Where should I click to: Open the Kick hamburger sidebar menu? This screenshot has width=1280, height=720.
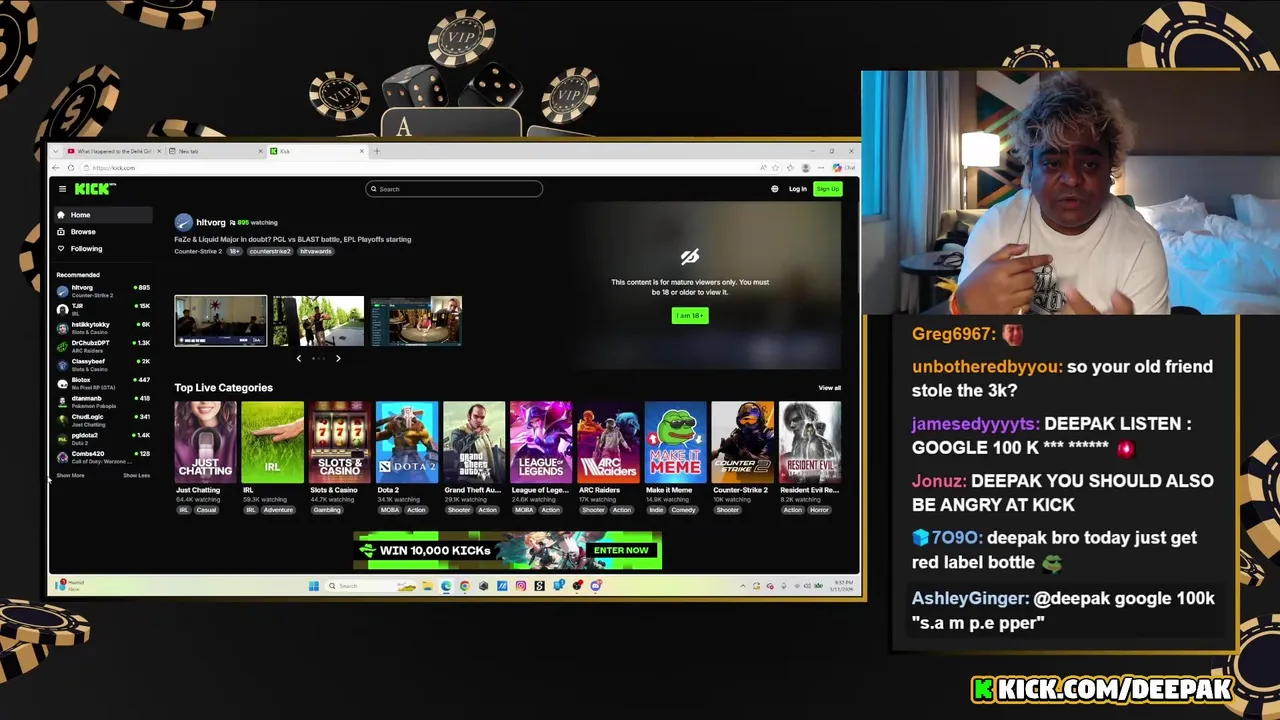(62, 189)
